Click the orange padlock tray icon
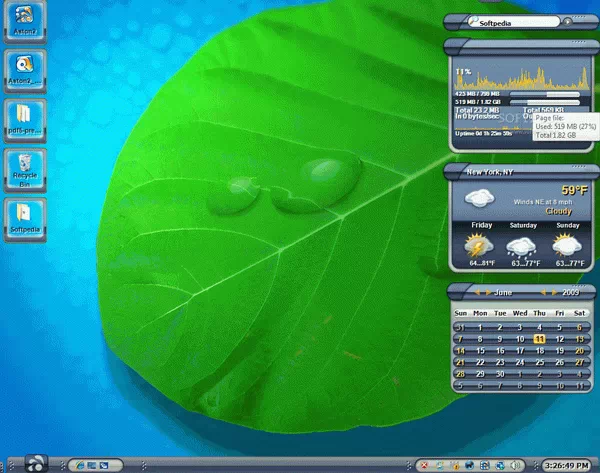 tap(455, 465)
